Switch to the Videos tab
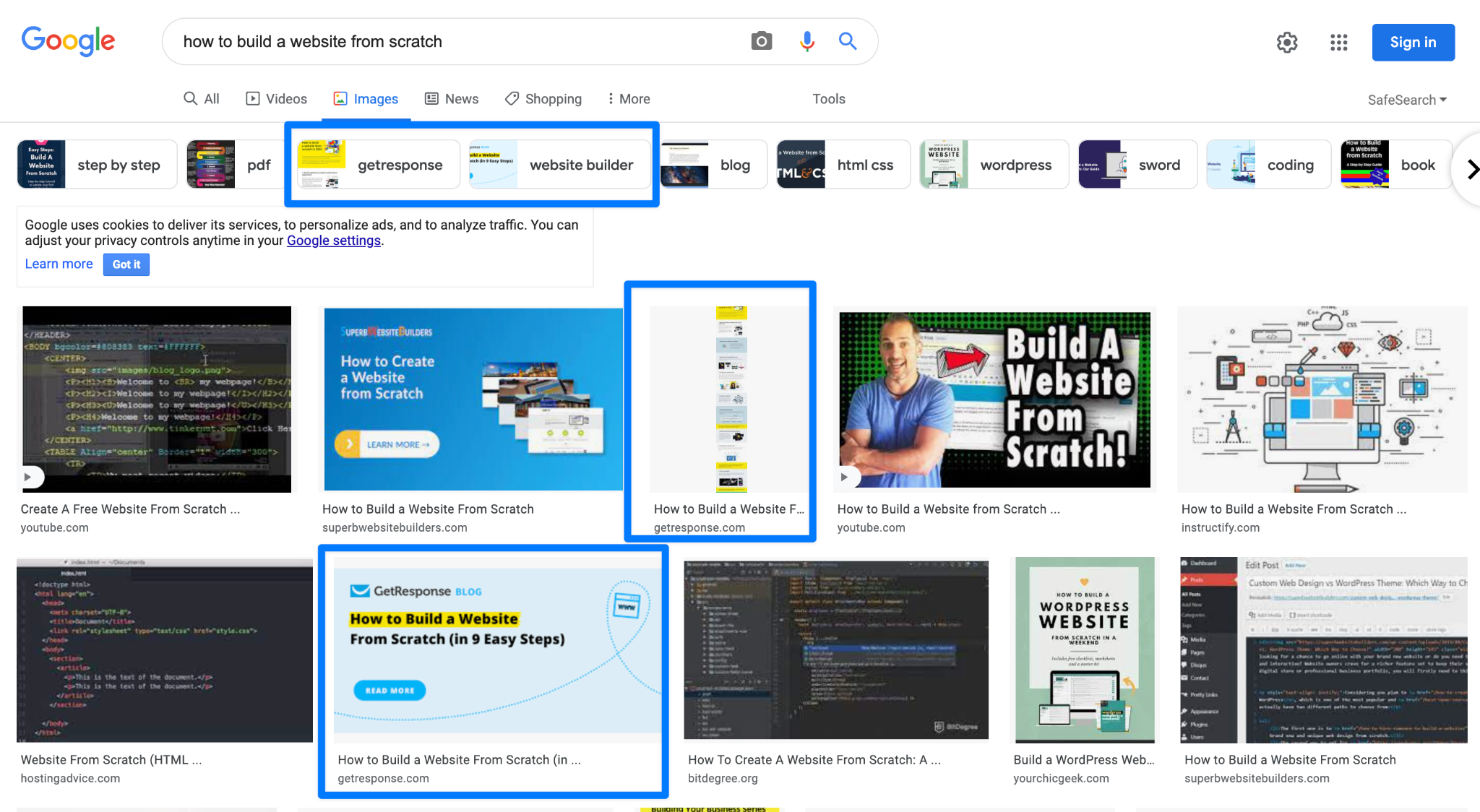The height and width of the screenshot is (812, 1480). (x=277, y=99)
